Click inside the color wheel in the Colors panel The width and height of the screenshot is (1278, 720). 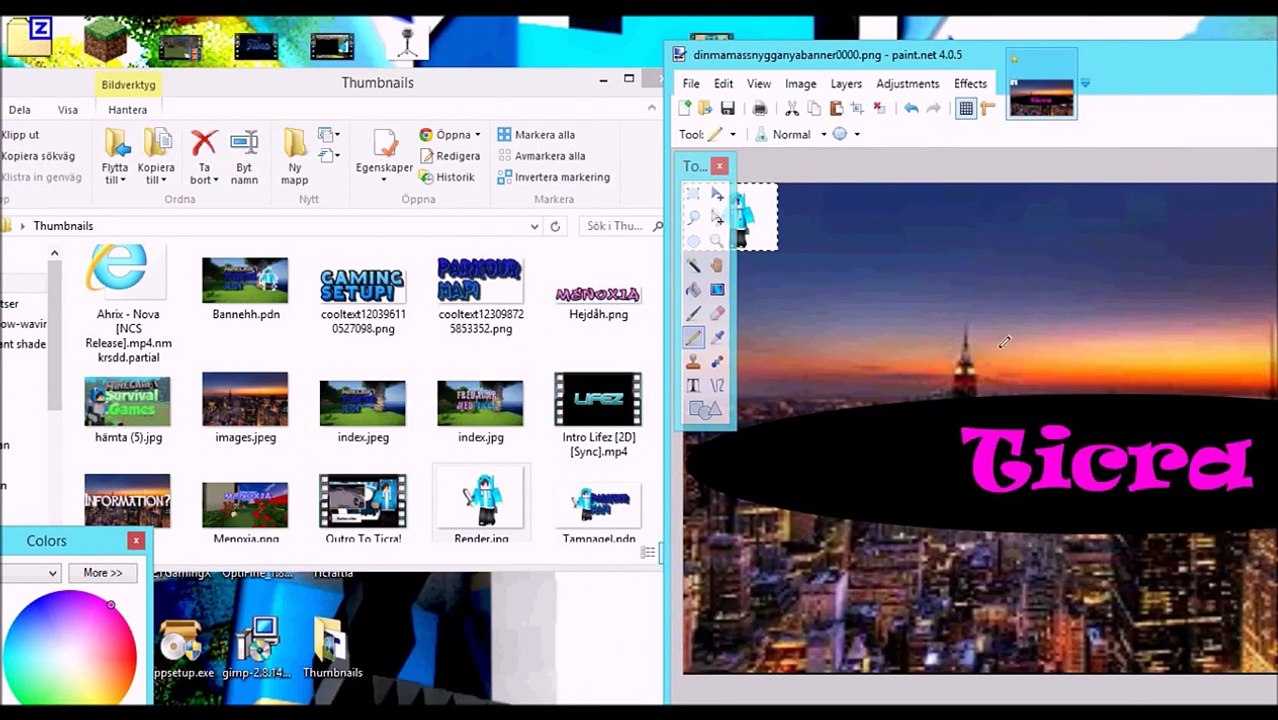(x=70, y=655)
